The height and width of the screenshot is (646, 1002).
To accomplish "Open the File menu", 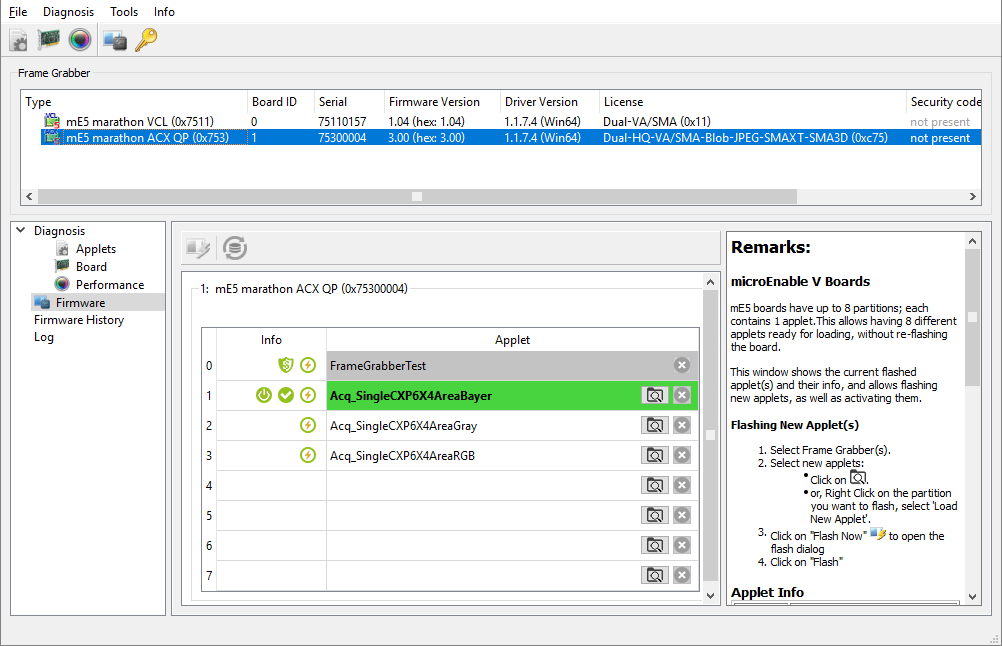I will (18, 12).
